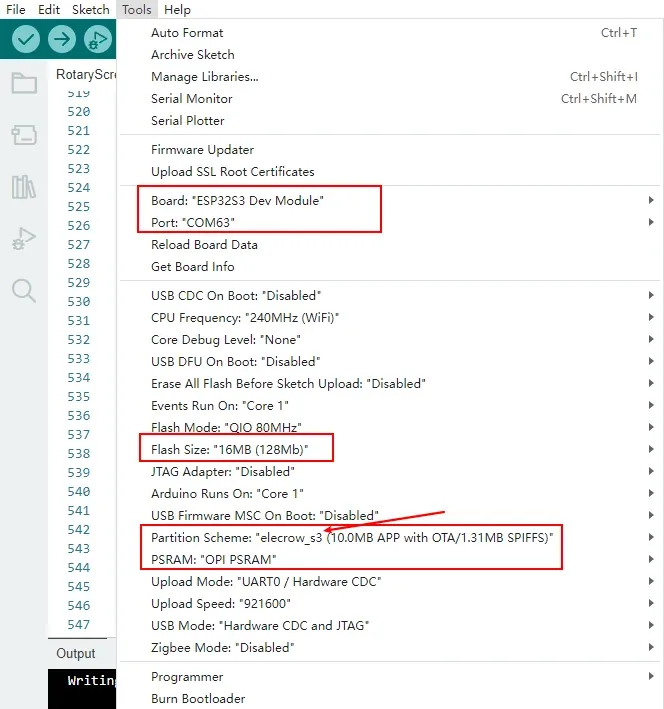Select Upload SSL Root Certificates
The height and width of the screenshot is (709, 664).
coord(390,172)
